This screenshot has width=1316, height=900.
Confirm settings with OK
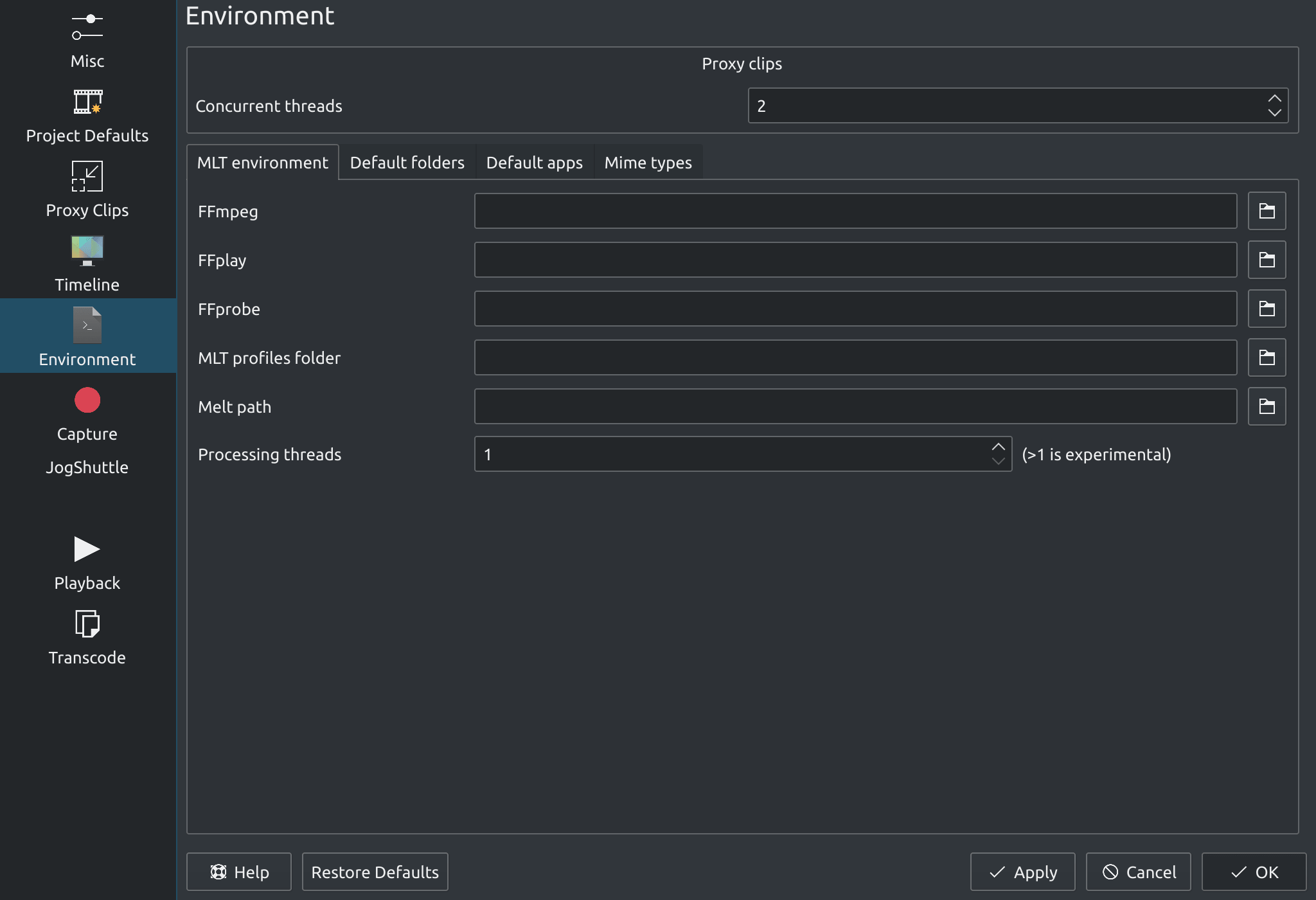[1254, 872]
